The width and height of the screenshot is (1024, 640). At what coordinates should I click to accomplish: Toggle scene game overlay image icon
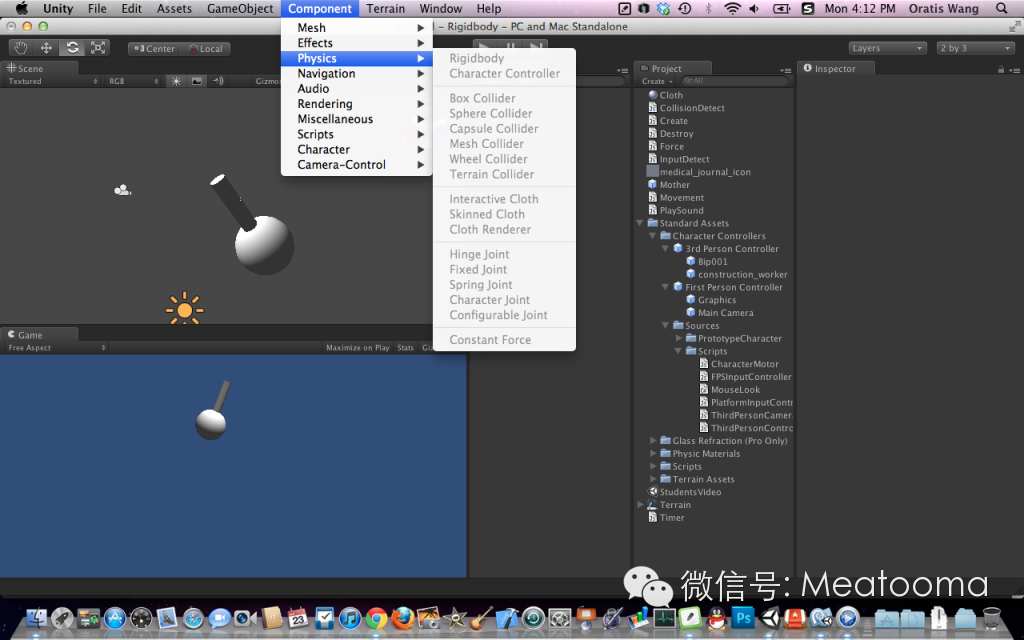197,81
